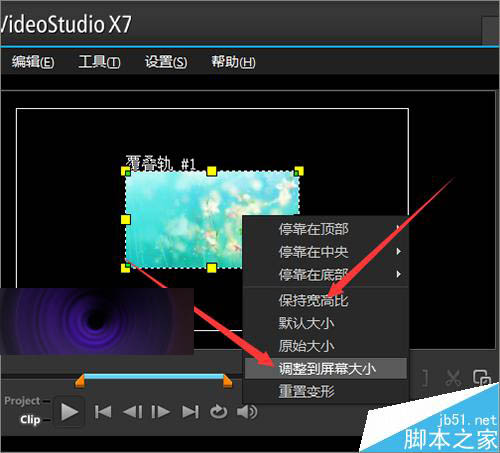Viewport: 500px width, 453px height.
Task: Choose 调整到屏幕大小 option
Action: [x=326, y=368]
